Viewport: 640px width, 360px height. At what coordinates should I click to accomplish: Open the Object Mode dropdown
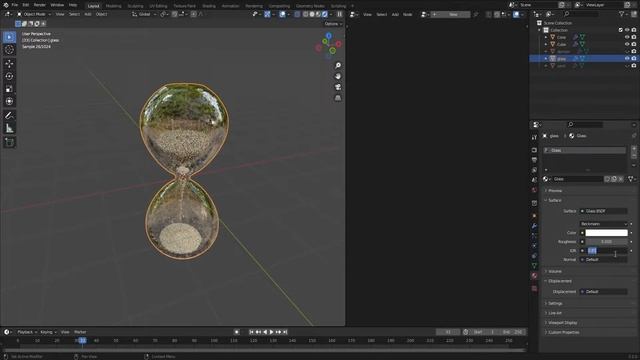click(34, 14)
